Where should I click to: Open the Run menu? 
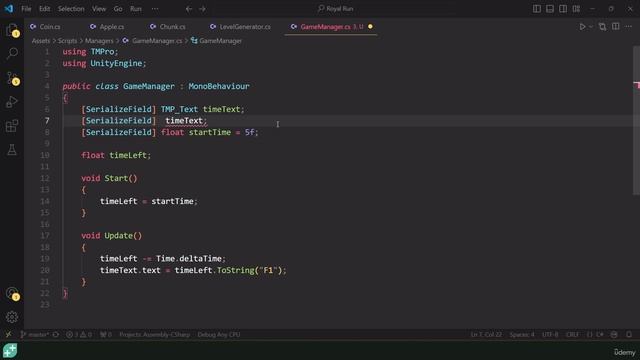(x=136, y=9)
